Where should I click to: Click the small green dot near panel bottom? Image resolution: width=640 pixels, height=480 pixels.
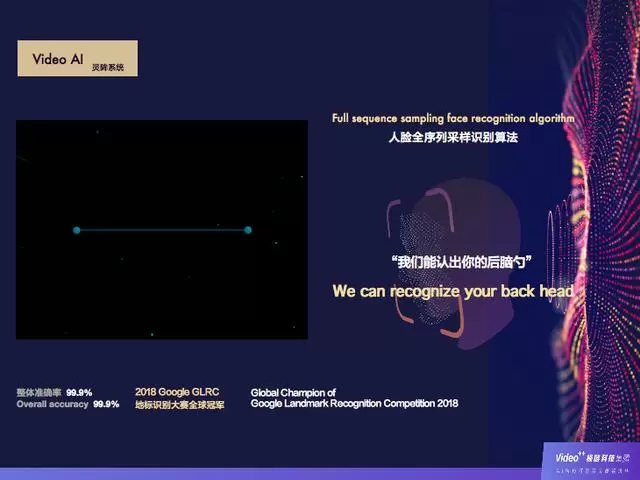tap(152, 334)
